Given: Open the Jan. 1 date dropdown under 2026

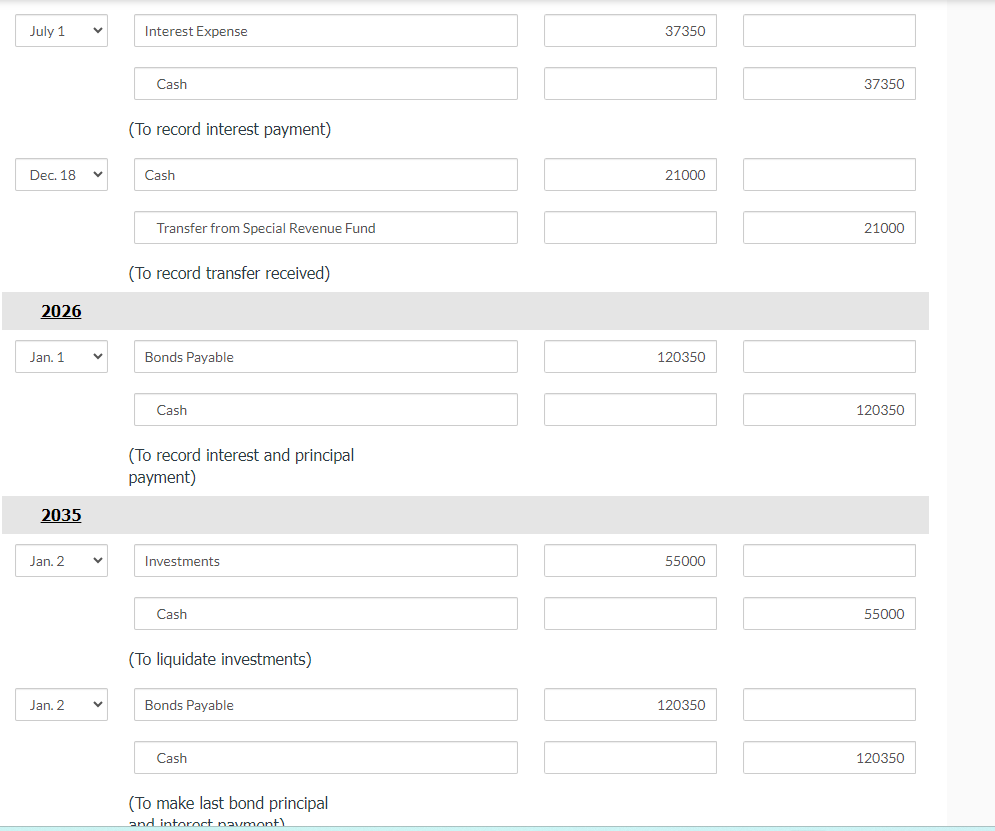Looking at the screenshot, I should point(60,356).
